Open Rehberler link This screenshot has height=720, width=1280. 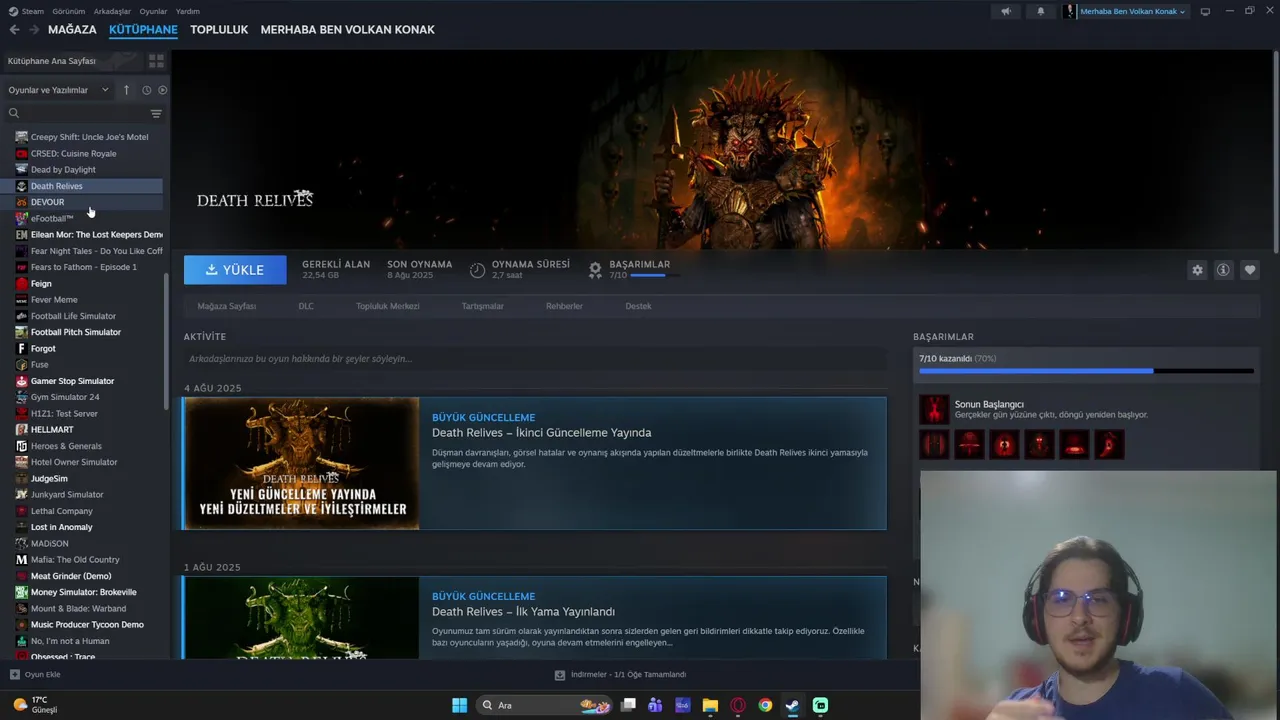[564, 306]
